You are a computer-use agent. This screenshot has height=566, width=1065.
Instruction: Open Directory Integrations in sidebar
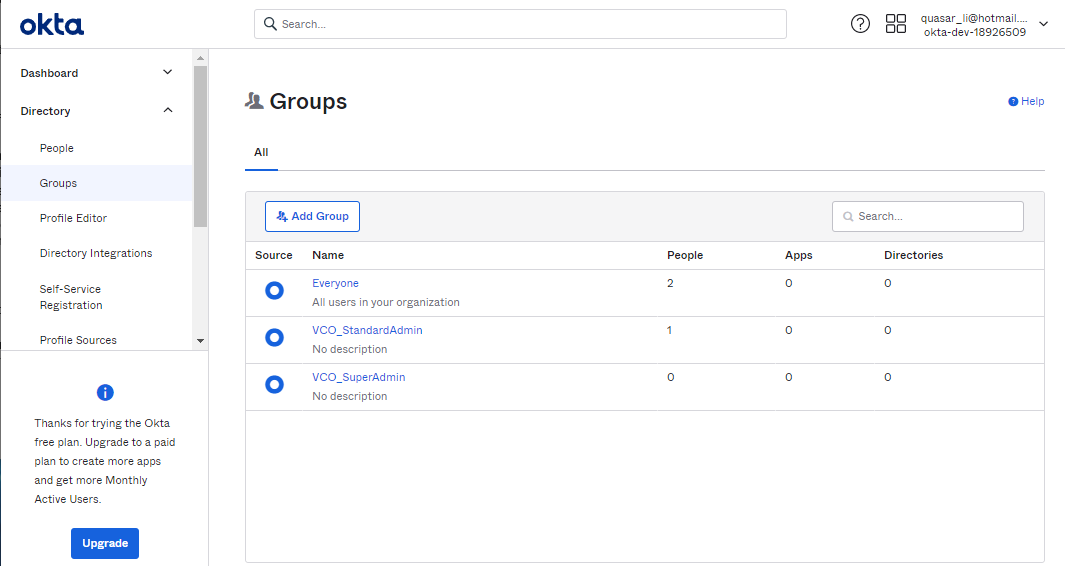point(96,253)
